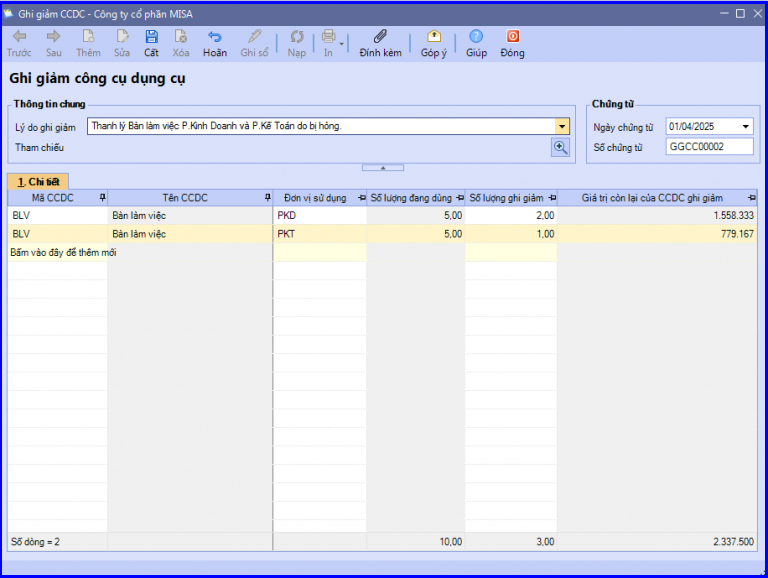Select the 1. Chi tiết tab

pos(38,182)
